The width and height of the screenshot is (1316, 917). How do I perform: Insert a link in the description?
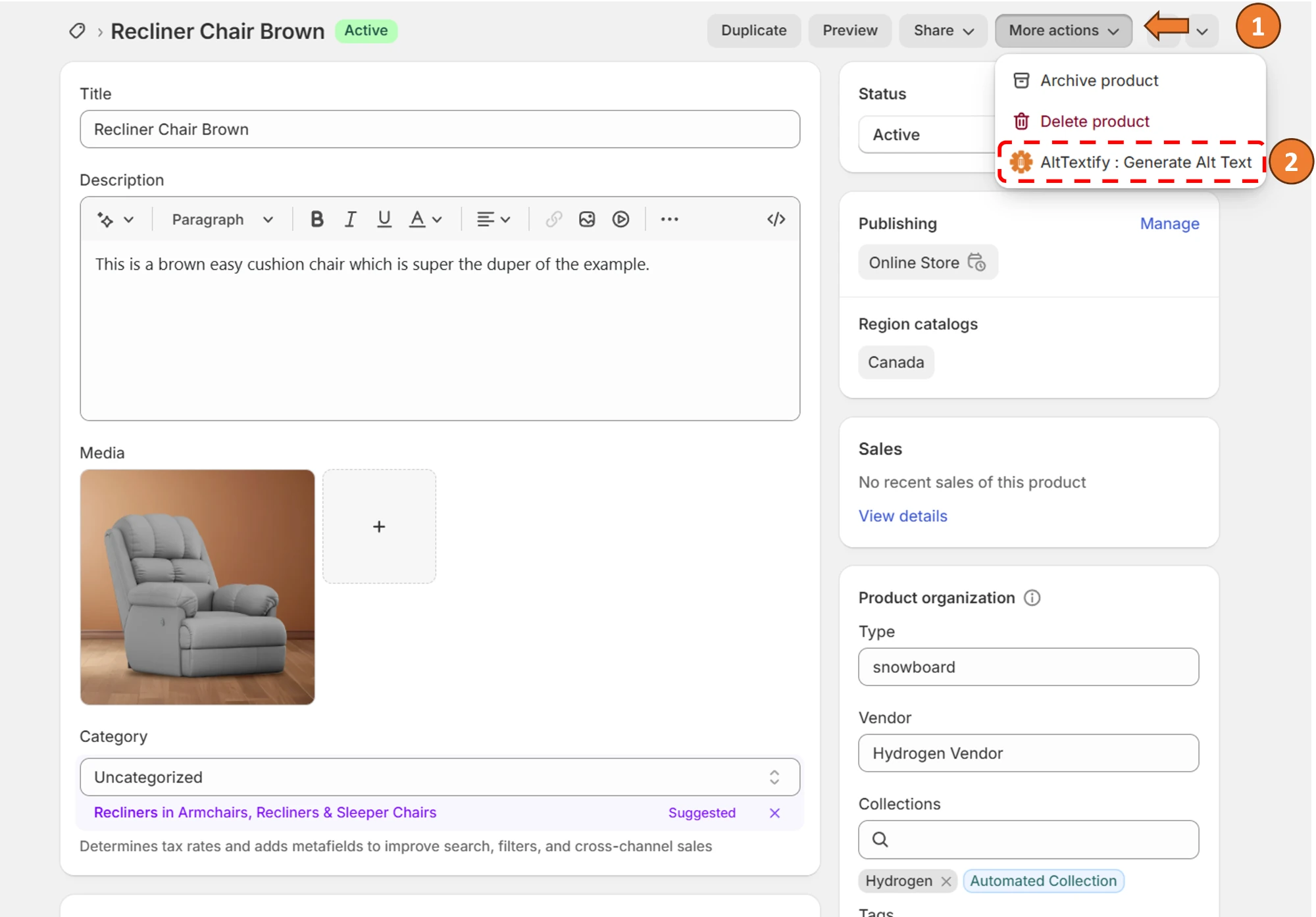(553, 219)
